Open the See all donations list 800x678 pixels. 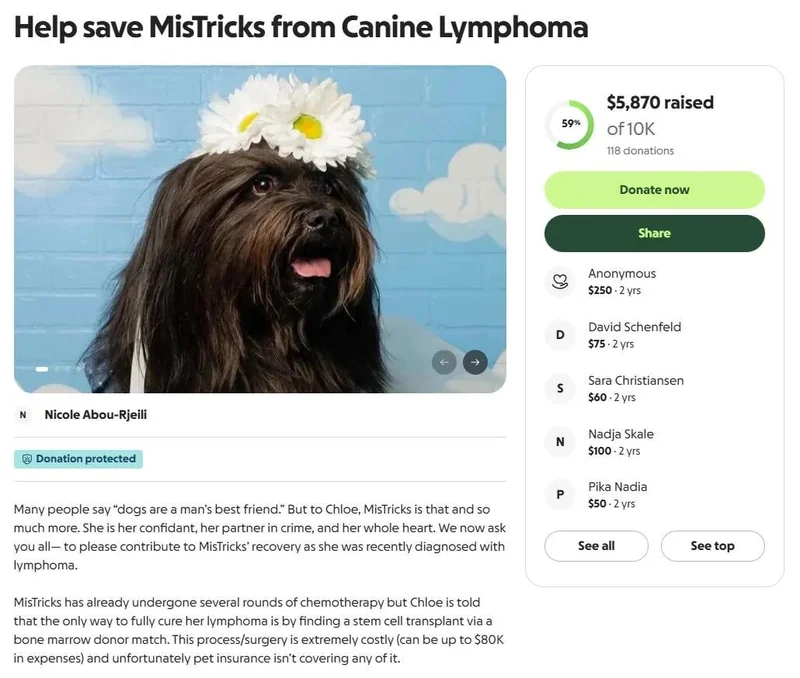click(x=596, y=546)
